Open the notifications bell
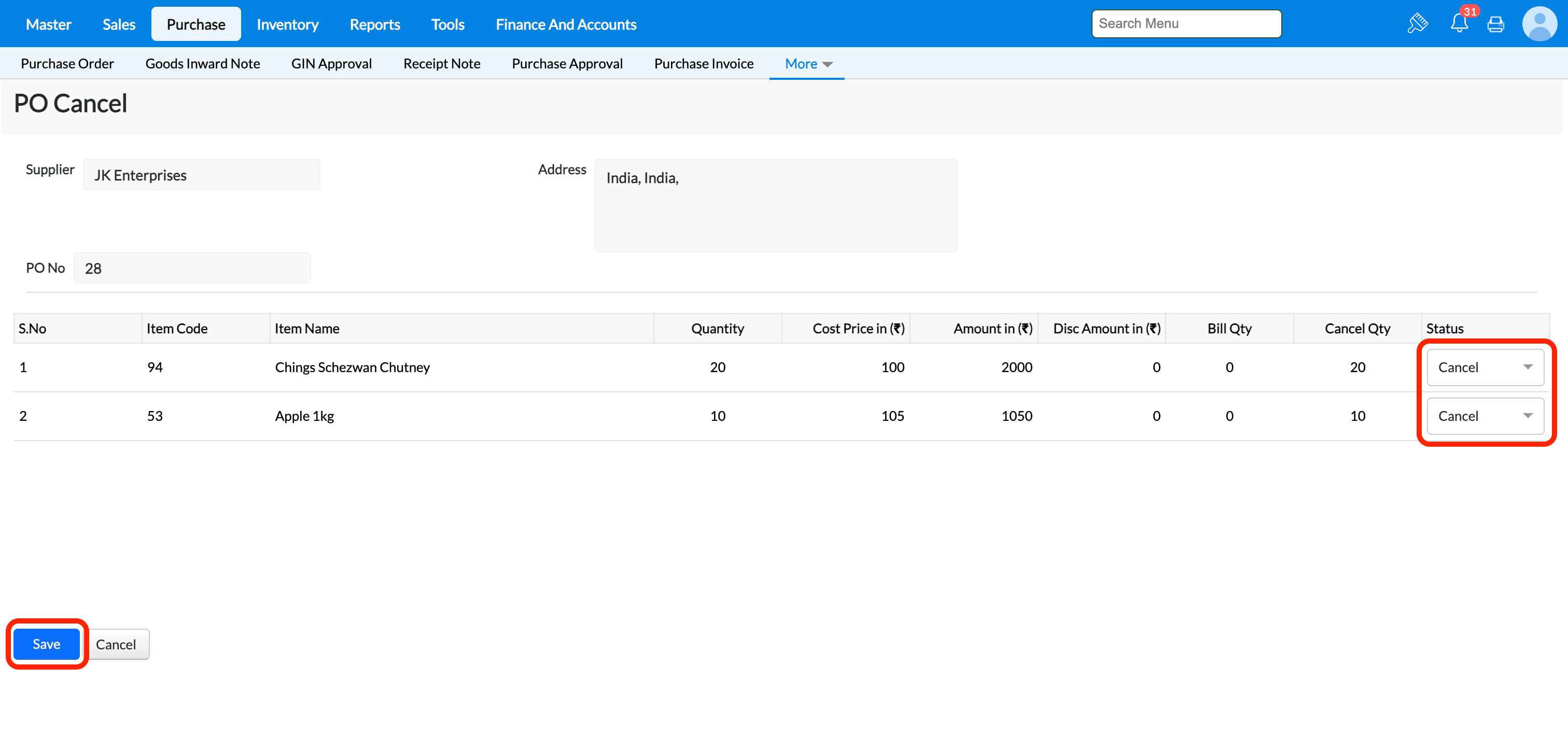This screenshot has width=1568, height=737. coord(1459,24)
